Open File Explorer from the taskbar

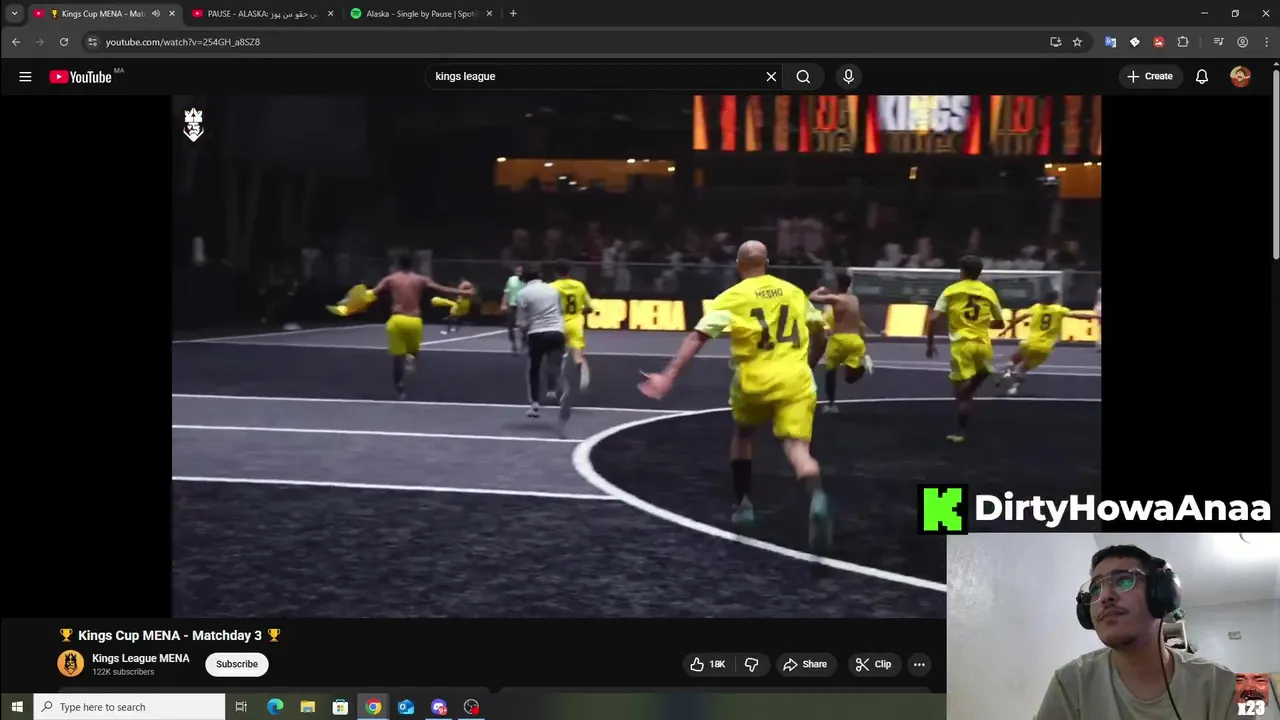308,707
